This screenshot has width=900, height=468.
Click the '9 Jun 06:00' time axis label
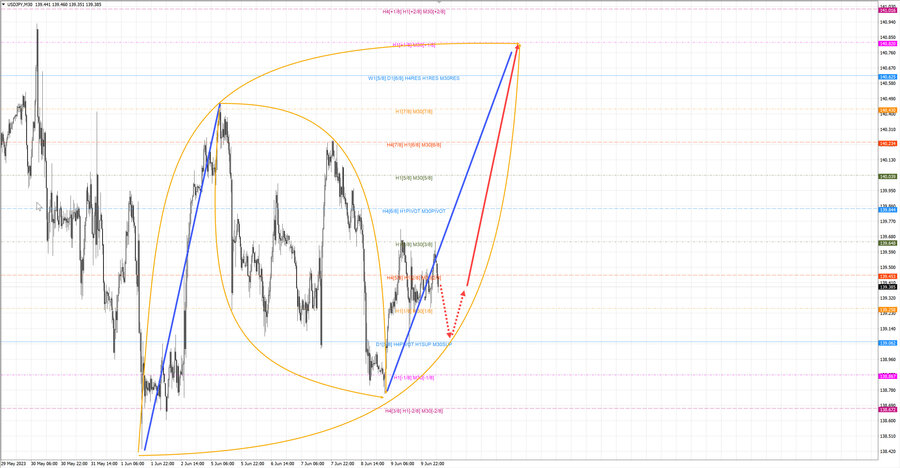click(x=402, y=463)
